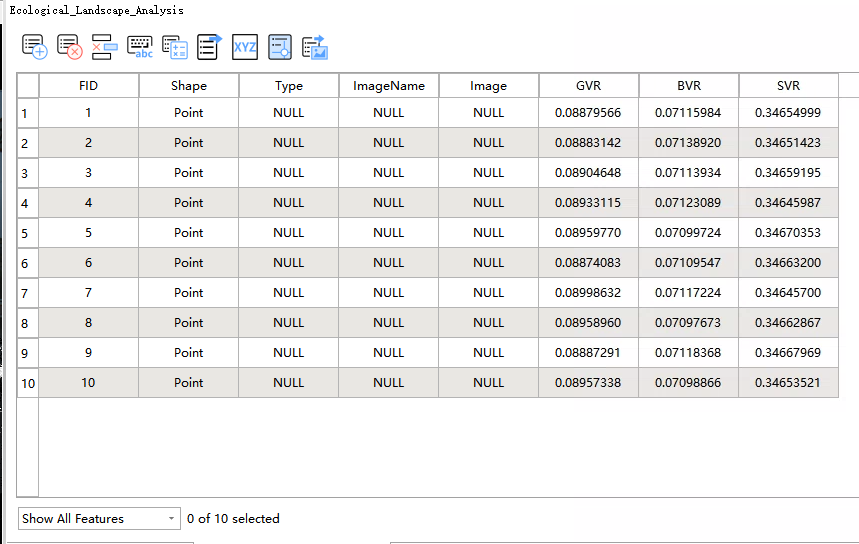
Task: Click the Delete Field icon with red X
Action: [x=69, y=47]
